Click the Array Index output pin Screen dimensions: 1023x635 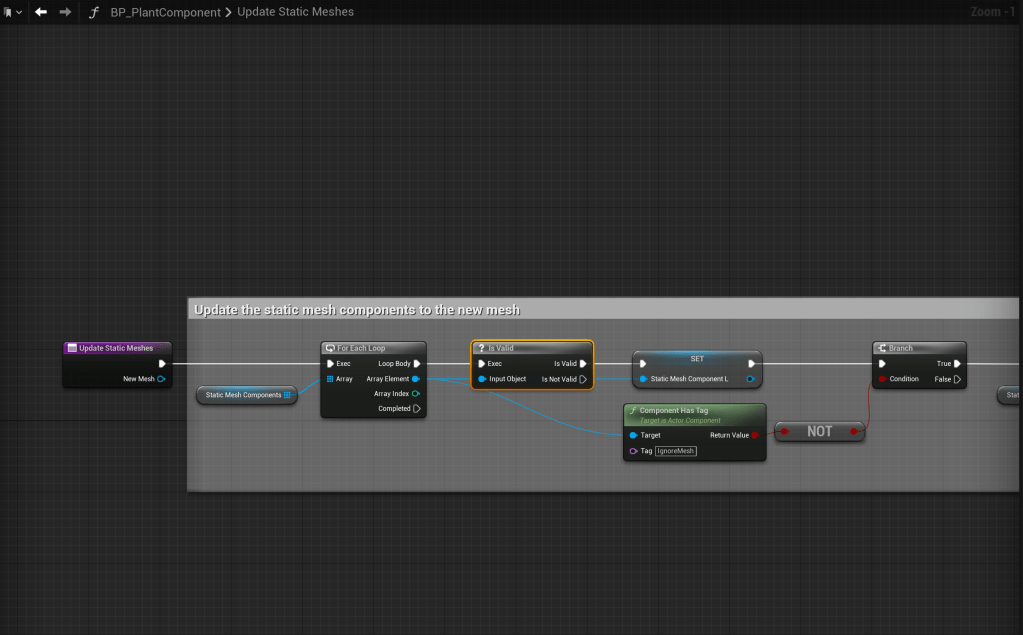click(416, 394)
